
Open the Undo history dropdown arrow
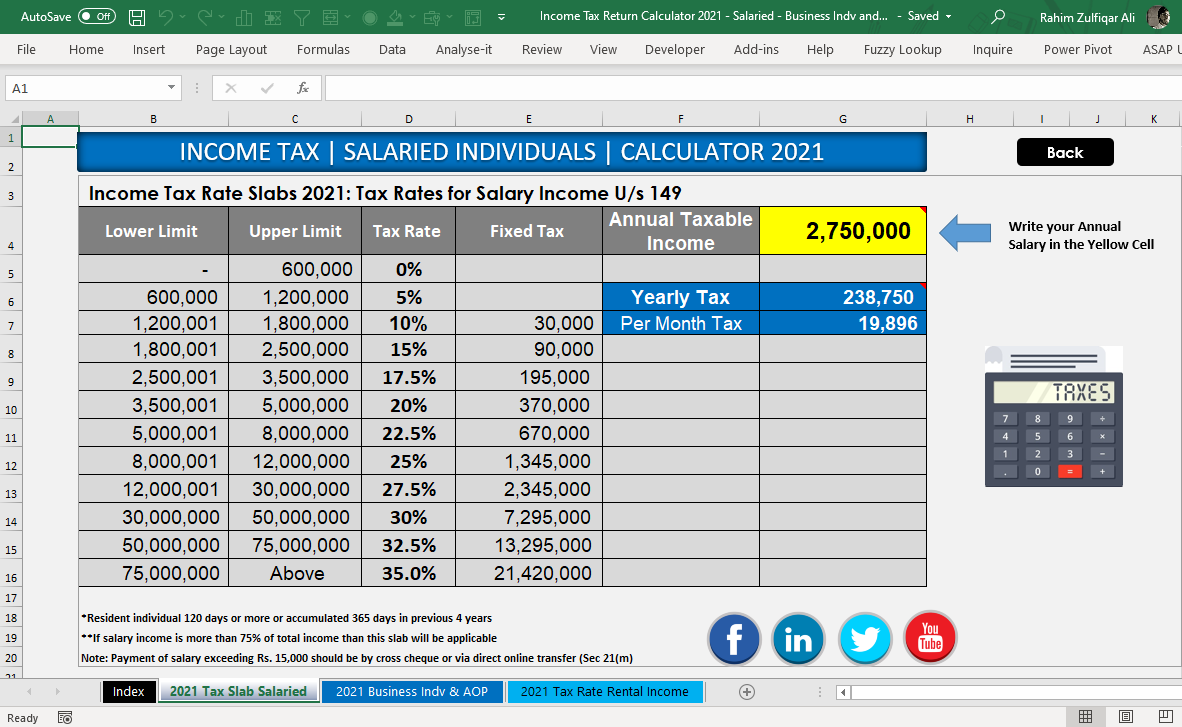(183, 17)
